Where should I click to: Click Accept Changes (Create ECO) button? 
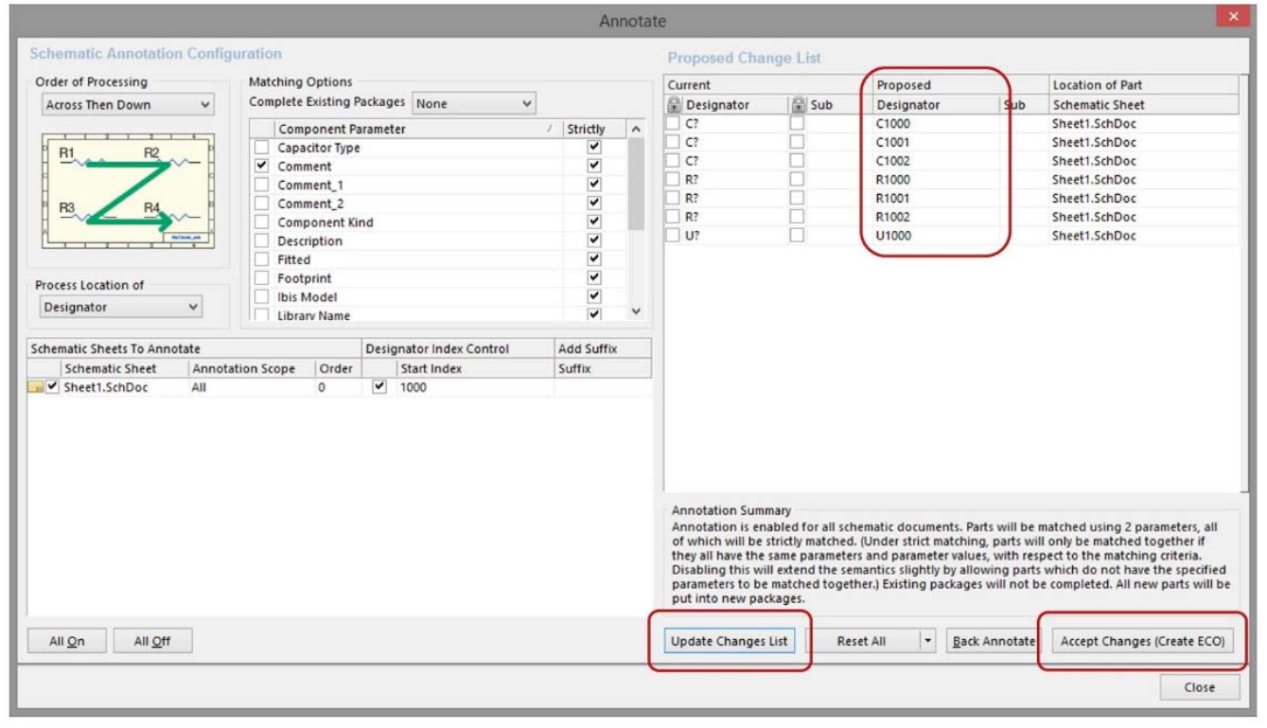pos(1142,641)
